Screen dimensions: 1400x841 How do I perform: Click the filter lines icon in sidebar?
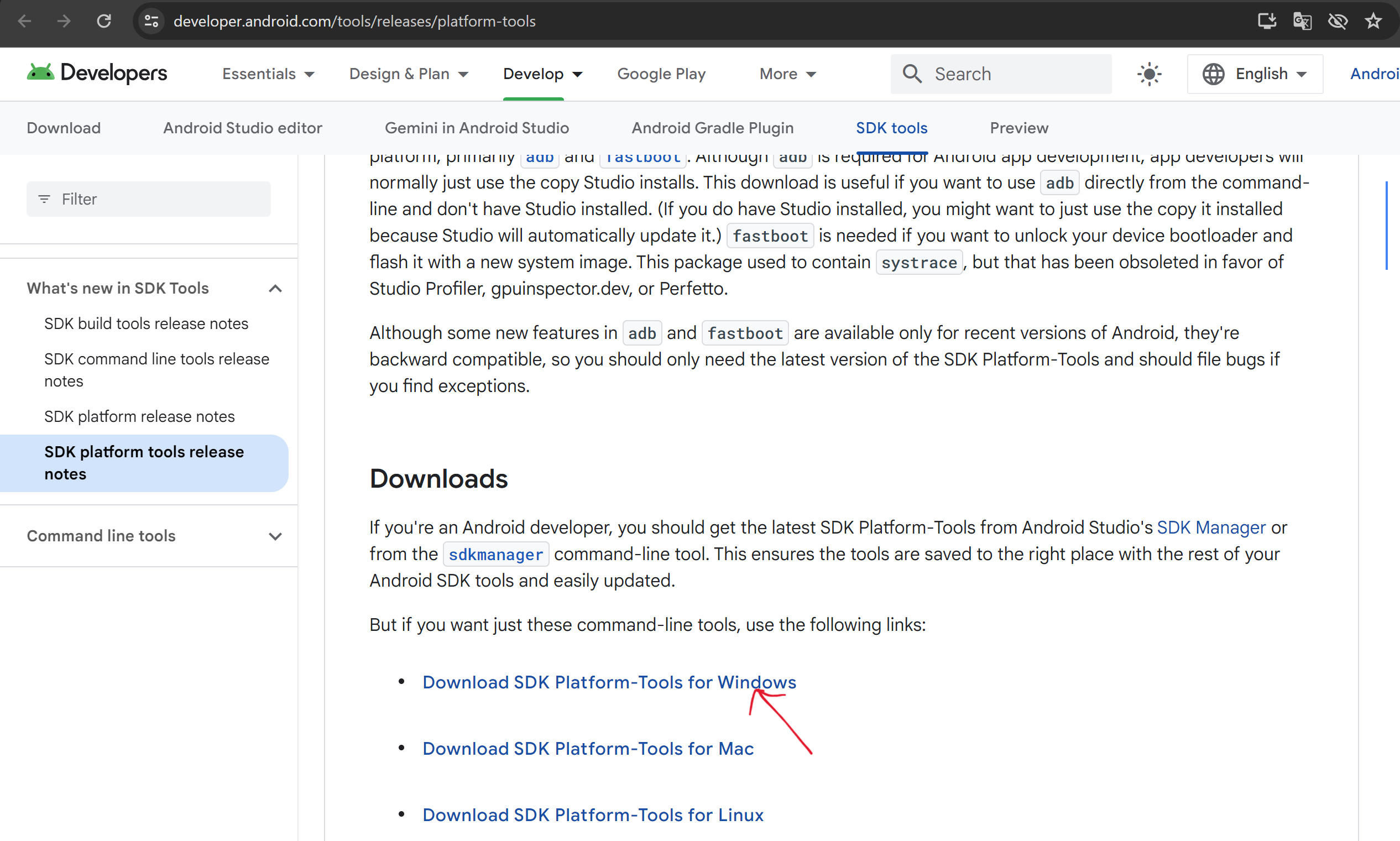click(44, 199)
